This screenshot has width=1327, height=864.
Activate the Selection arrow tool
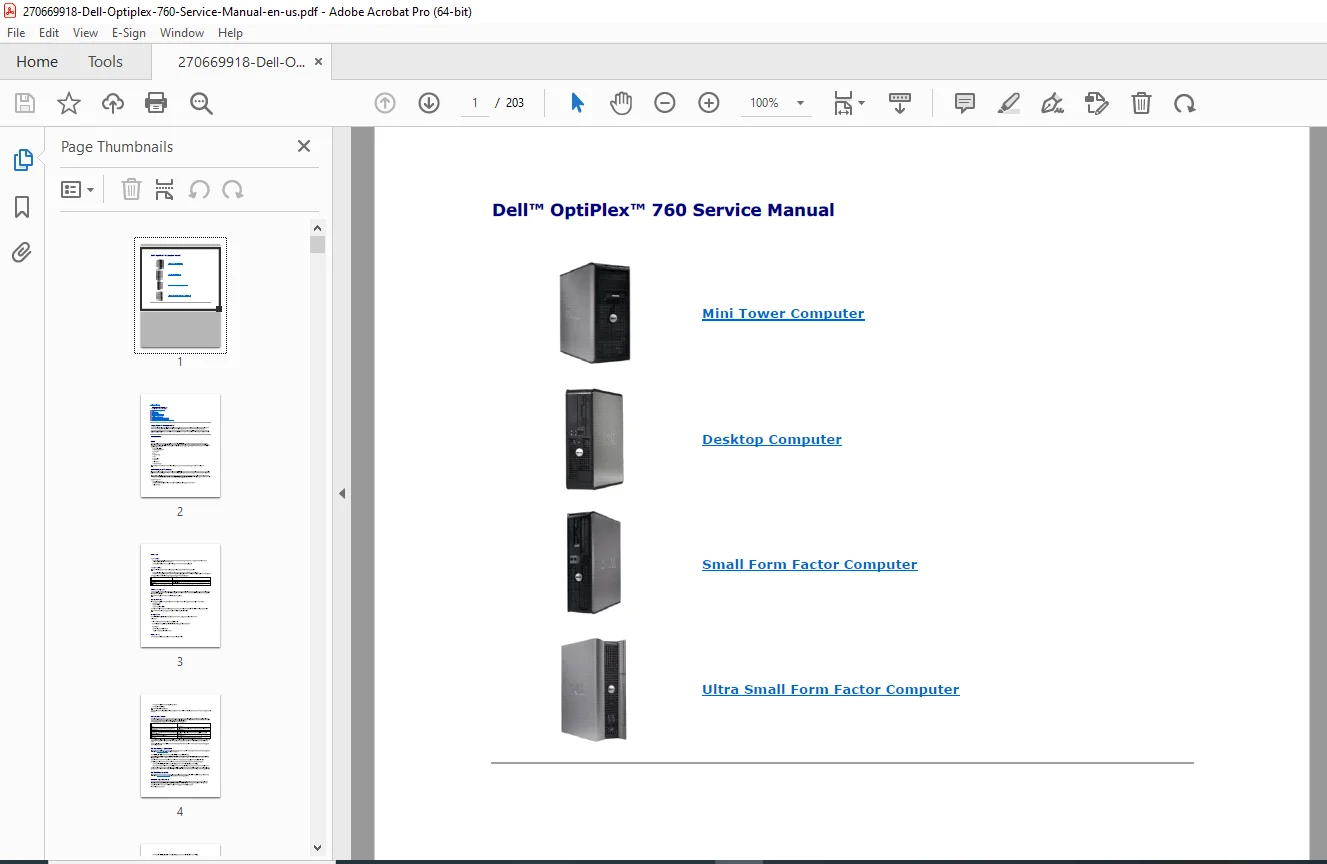(x=577, y=103)
